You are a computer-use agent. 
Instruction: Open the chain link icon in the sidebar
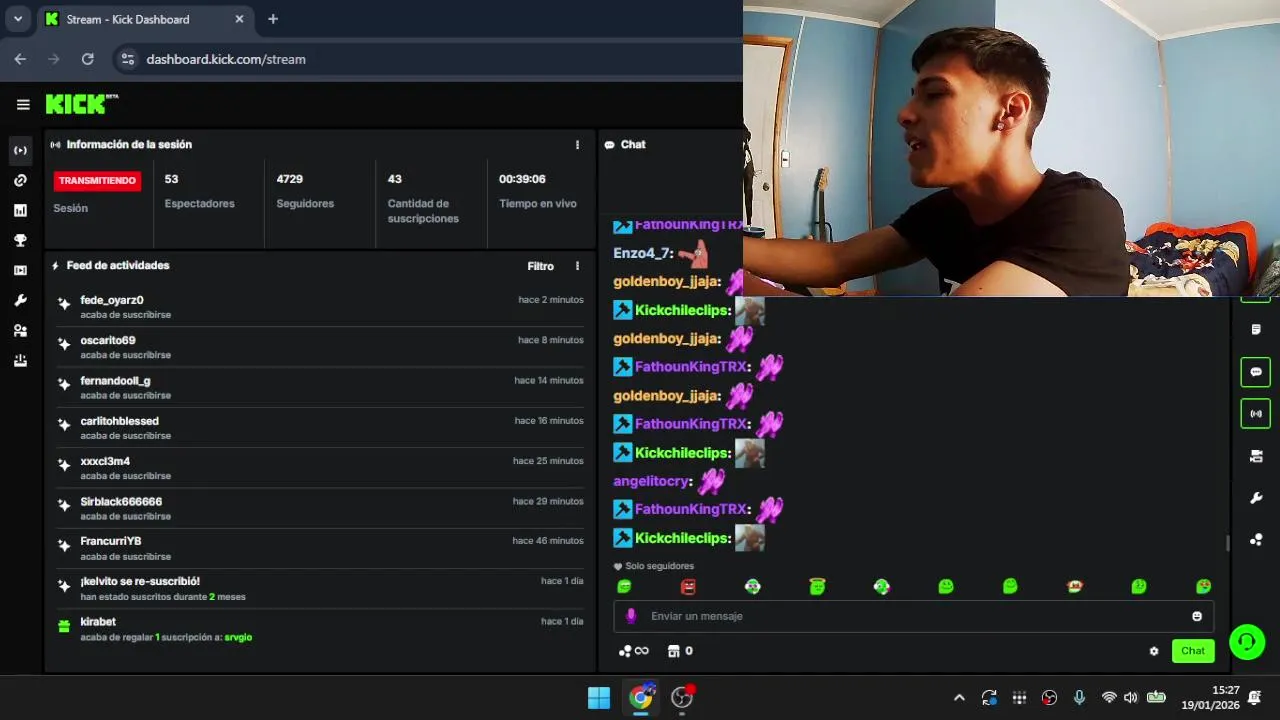20,180
